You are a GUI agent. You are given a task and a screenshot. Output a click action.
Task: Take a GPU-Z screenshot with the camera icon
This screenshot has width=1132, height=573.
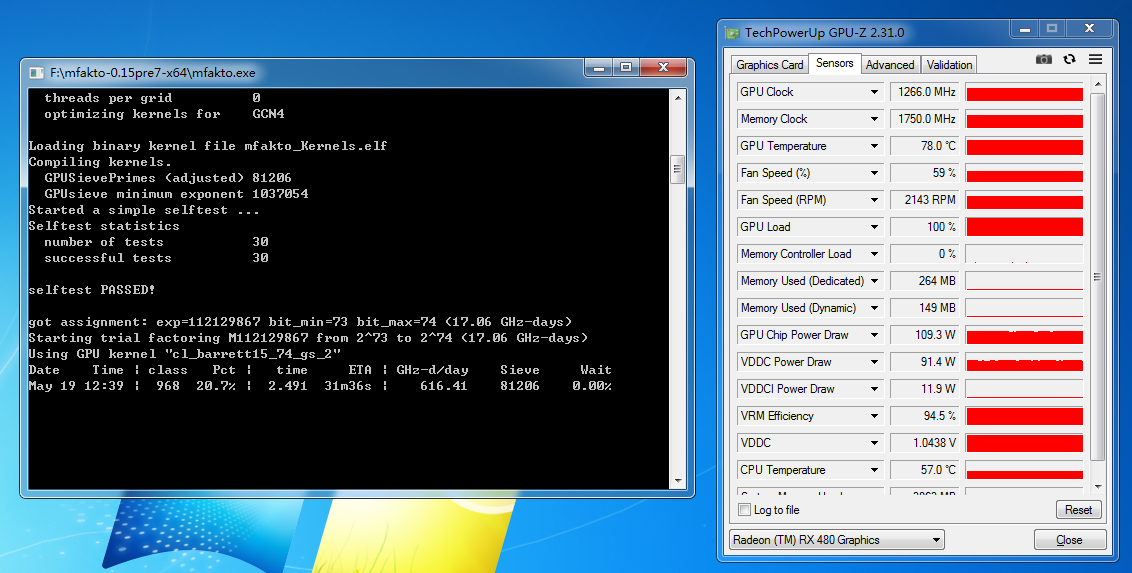pyautogui.click(x=1043, y=59)
